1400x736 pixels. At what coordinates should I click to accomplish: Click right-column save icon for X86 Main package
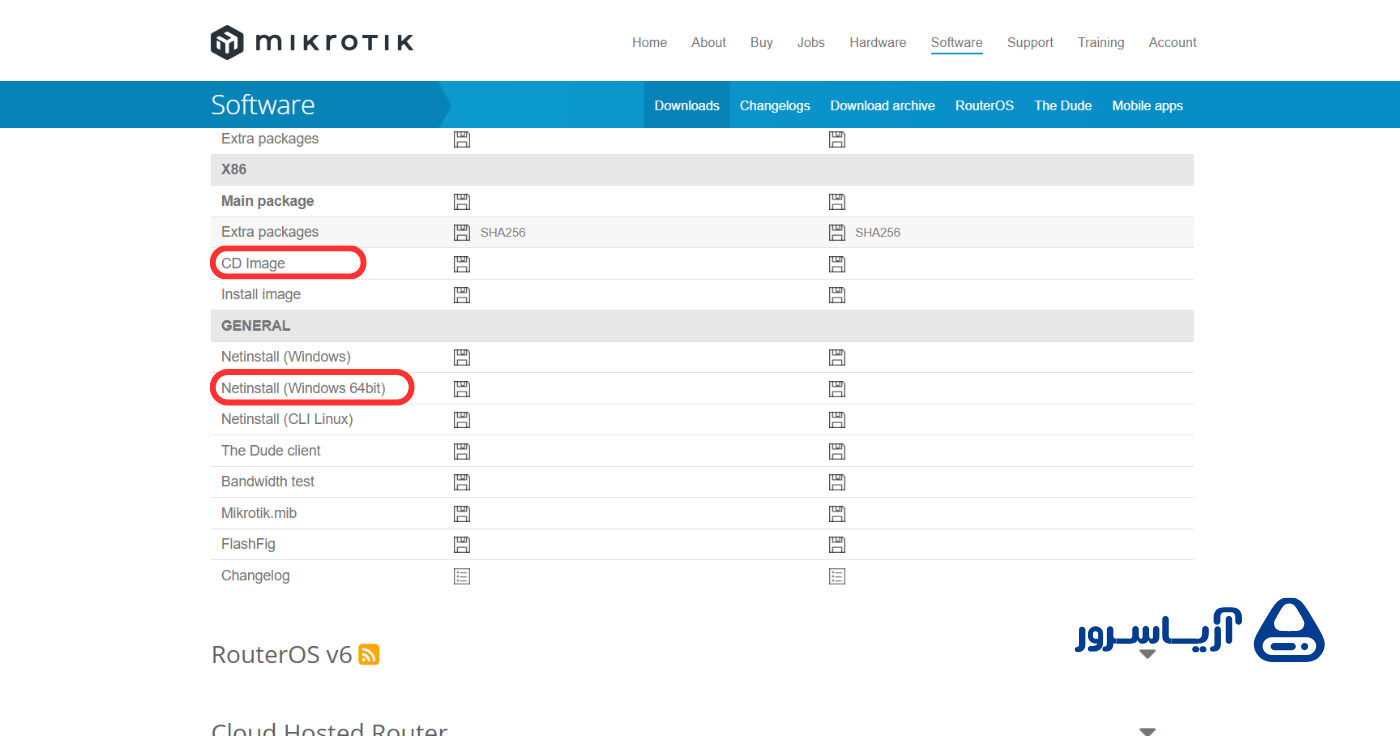tap(837, 202)
